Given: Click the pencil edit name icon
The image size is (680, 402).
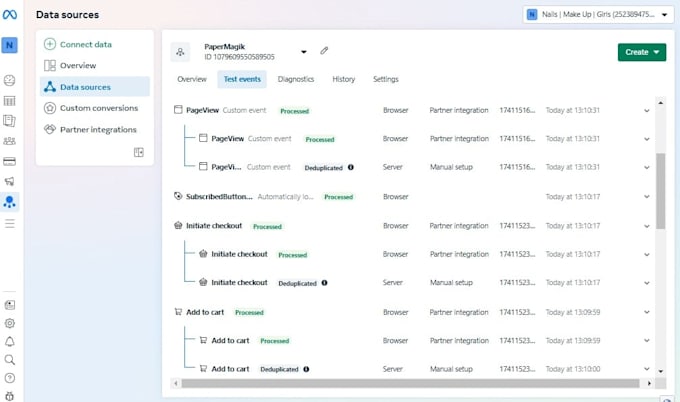Looking at the screenshot, I should [x=324, y=51].
